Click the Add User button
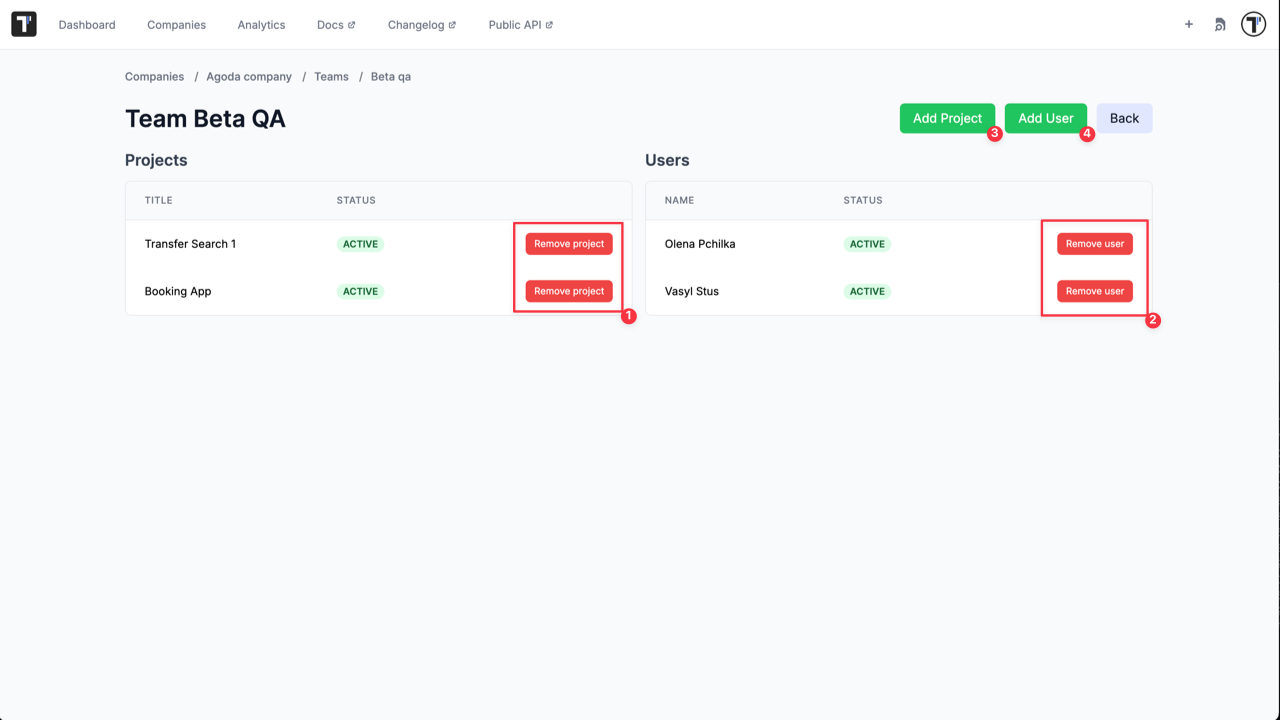Viewport: 1280px width, 720px height. (1045, 117)
